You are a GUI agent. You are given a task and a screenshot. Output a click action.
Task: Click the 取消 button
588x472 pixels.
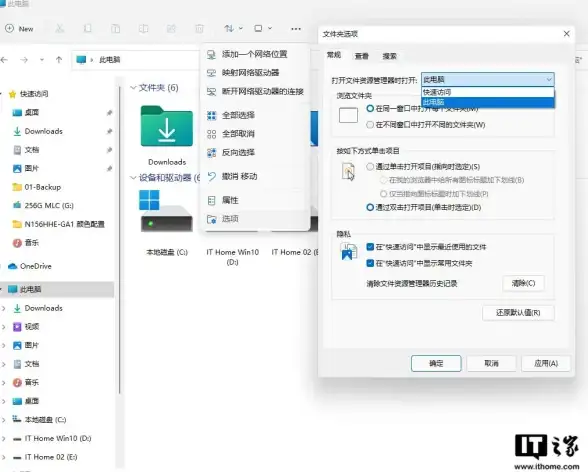click(x=491, y=363)
